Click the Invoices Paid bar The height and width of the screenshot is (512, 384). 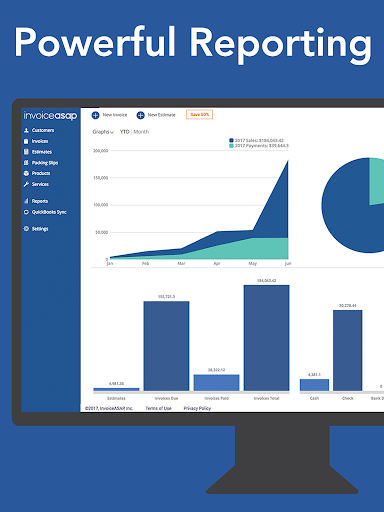tap(216, 383)
